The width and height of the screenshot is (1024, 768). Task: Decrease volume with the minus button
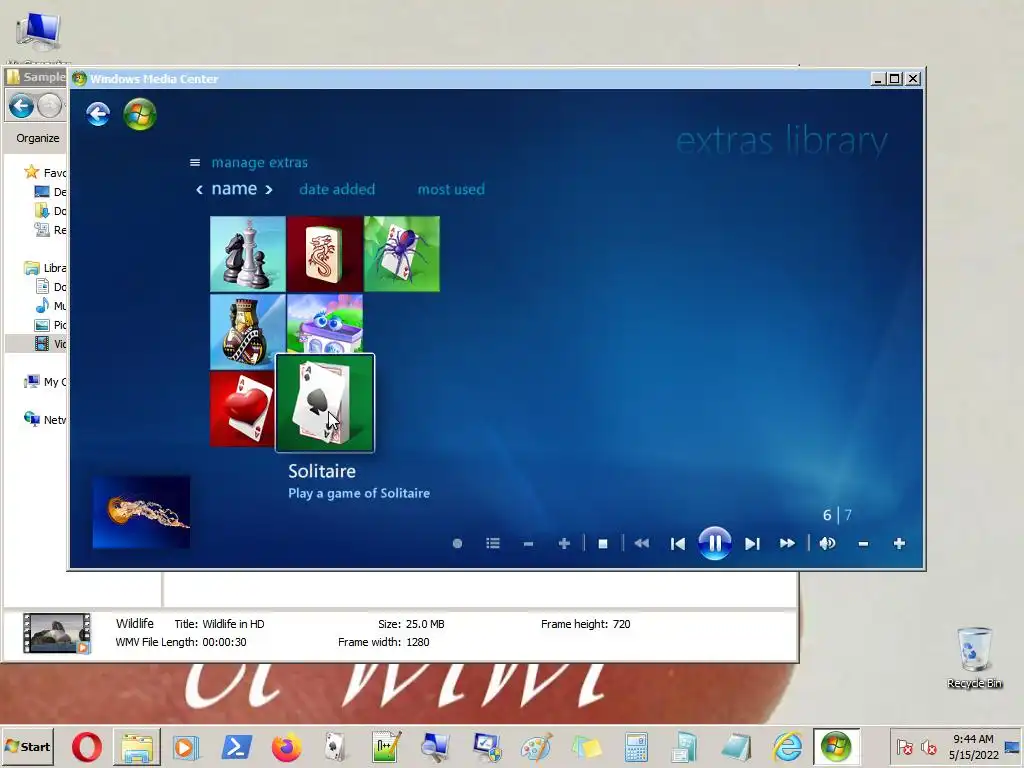pyautogui.click(x=863, y=543)
